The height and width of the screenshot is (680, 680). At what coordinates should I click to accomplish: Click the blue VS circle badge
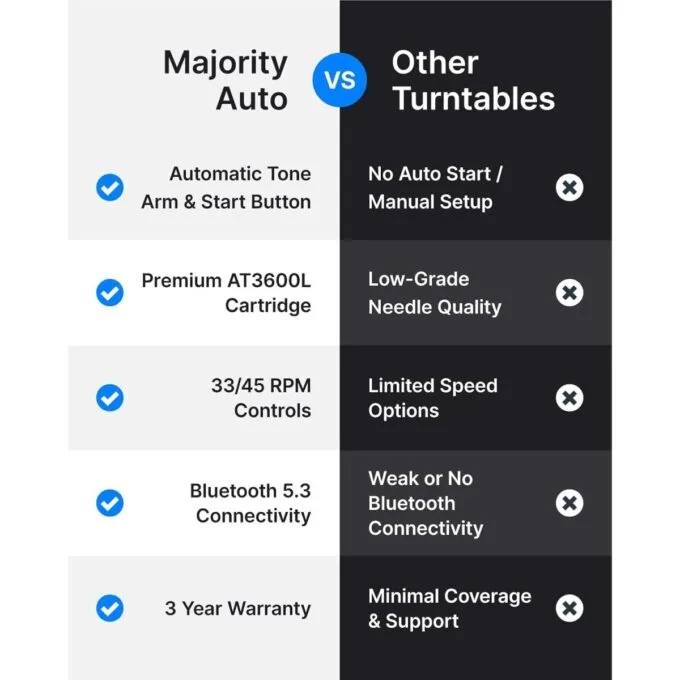tap(340, 80)
